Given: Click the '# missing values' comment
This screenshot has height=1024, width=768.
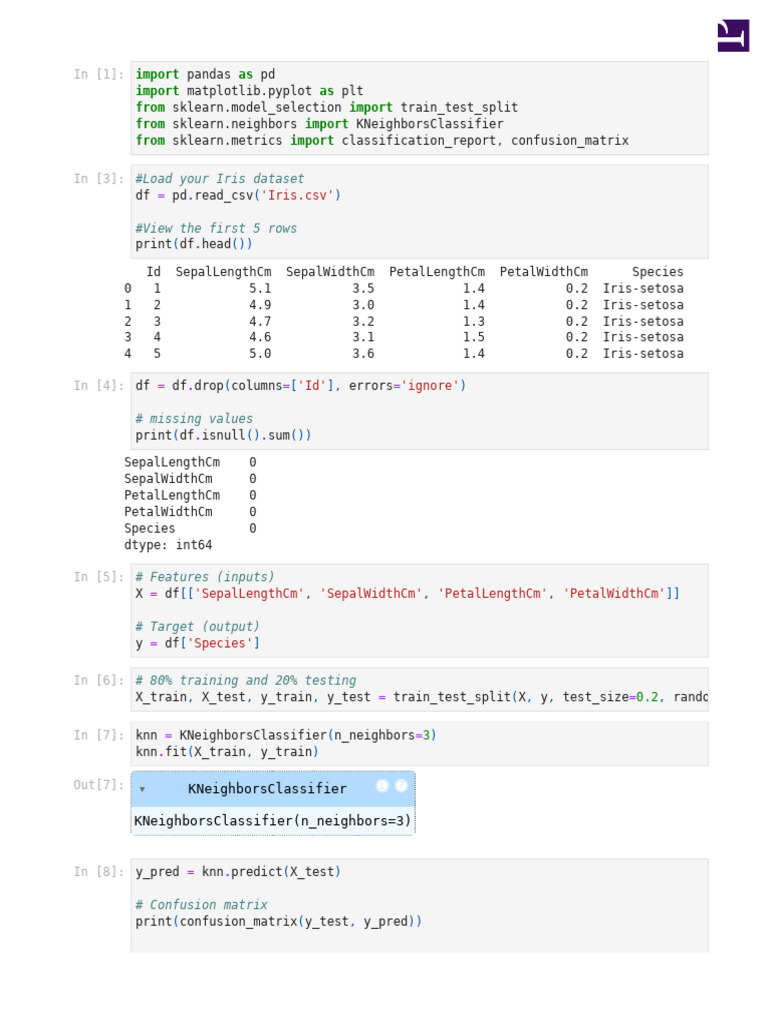Looking at the screenshot, I should 194,419.
